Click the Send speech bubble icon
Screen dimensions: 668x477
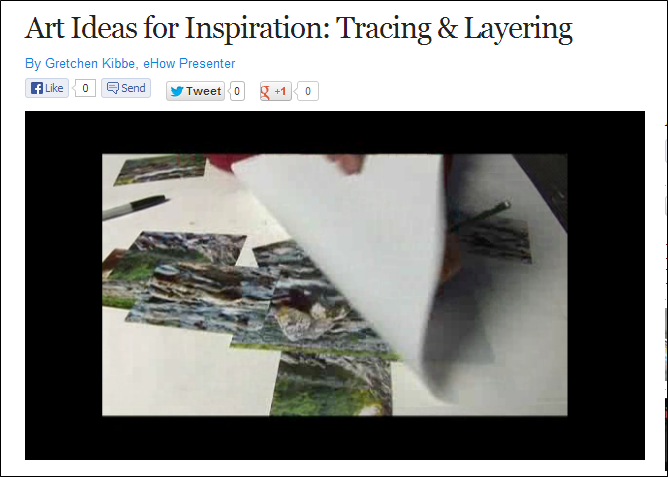click(x=112, y=88)
